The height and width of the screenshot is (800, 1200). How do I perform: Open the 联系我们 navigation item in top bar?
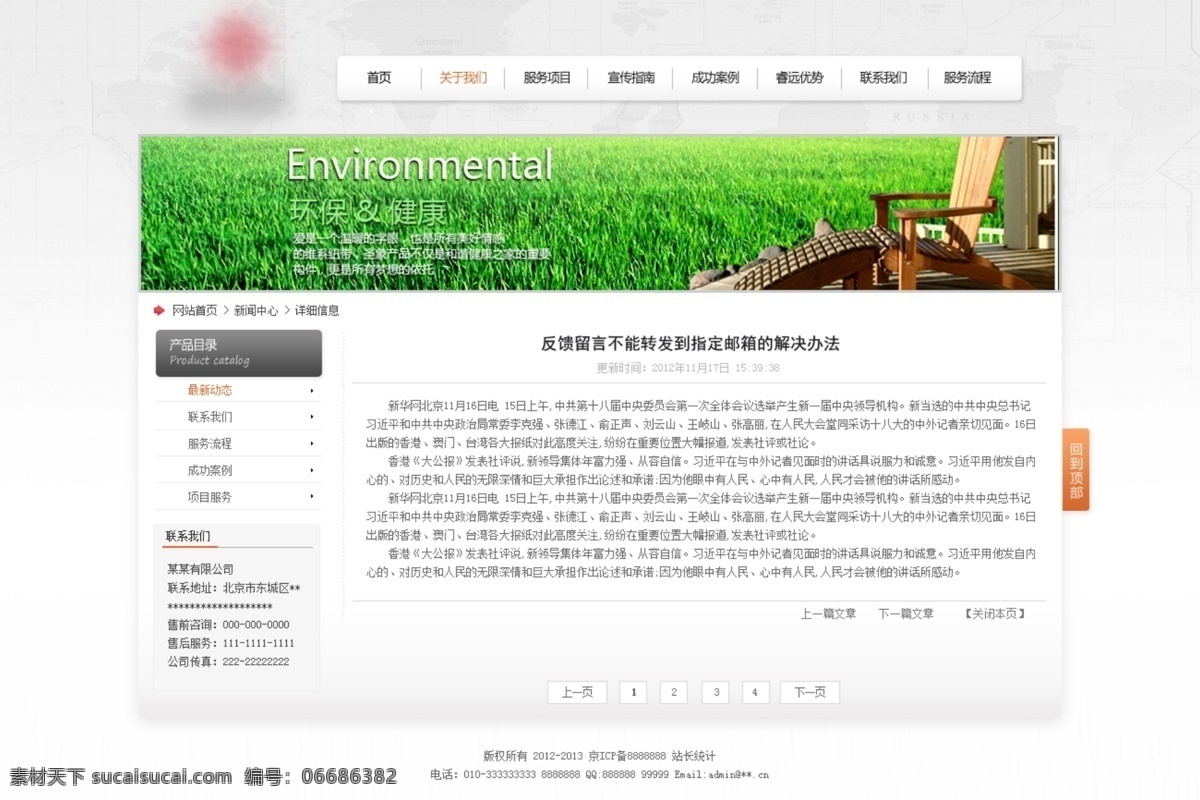point(883,78)
